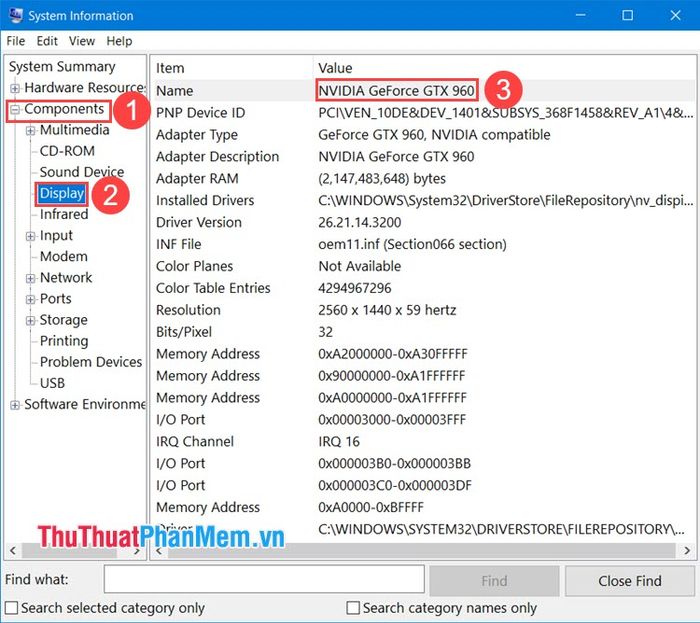Click the details pane horizontal scrollbar thumb
This screenshot has width=700, height=623.
421,551
